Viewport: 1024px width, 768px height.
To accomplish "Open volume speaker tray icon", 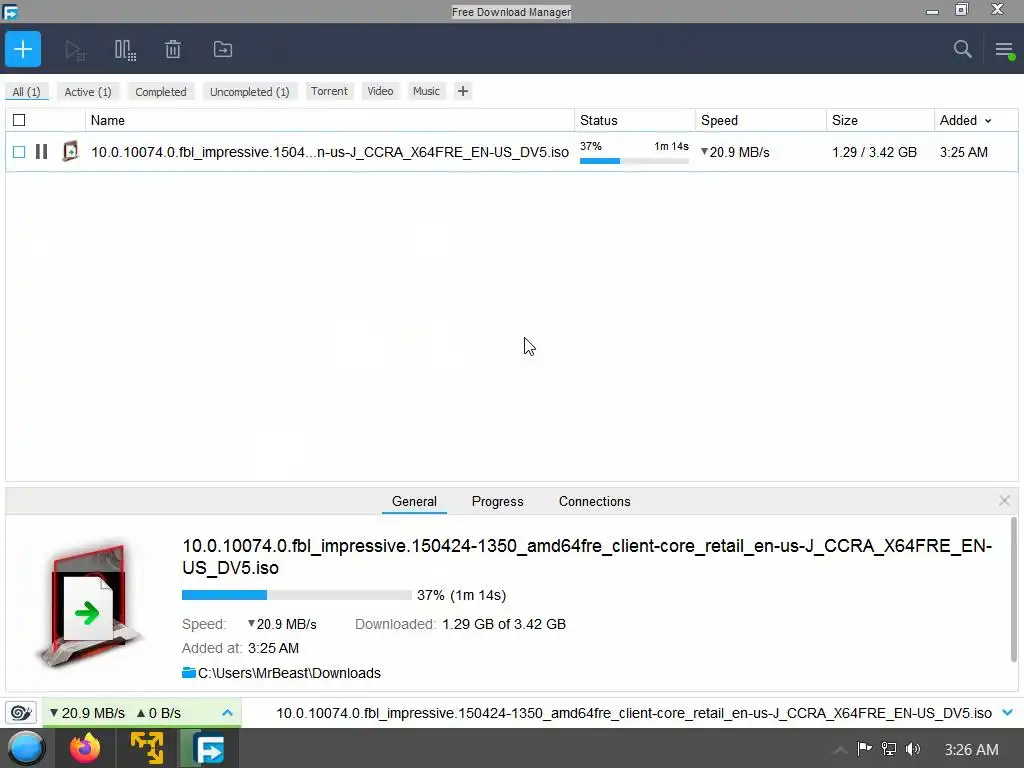I will 913,749.
